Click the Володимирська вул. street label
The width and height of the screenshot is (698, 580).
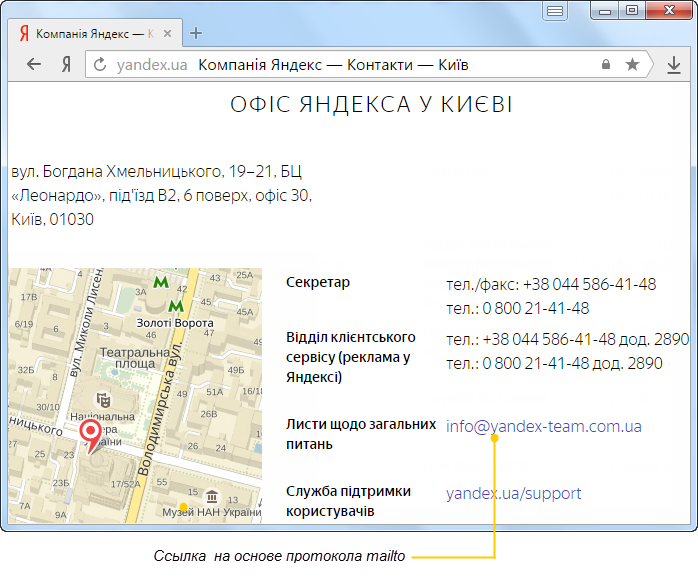click(160, 410)
